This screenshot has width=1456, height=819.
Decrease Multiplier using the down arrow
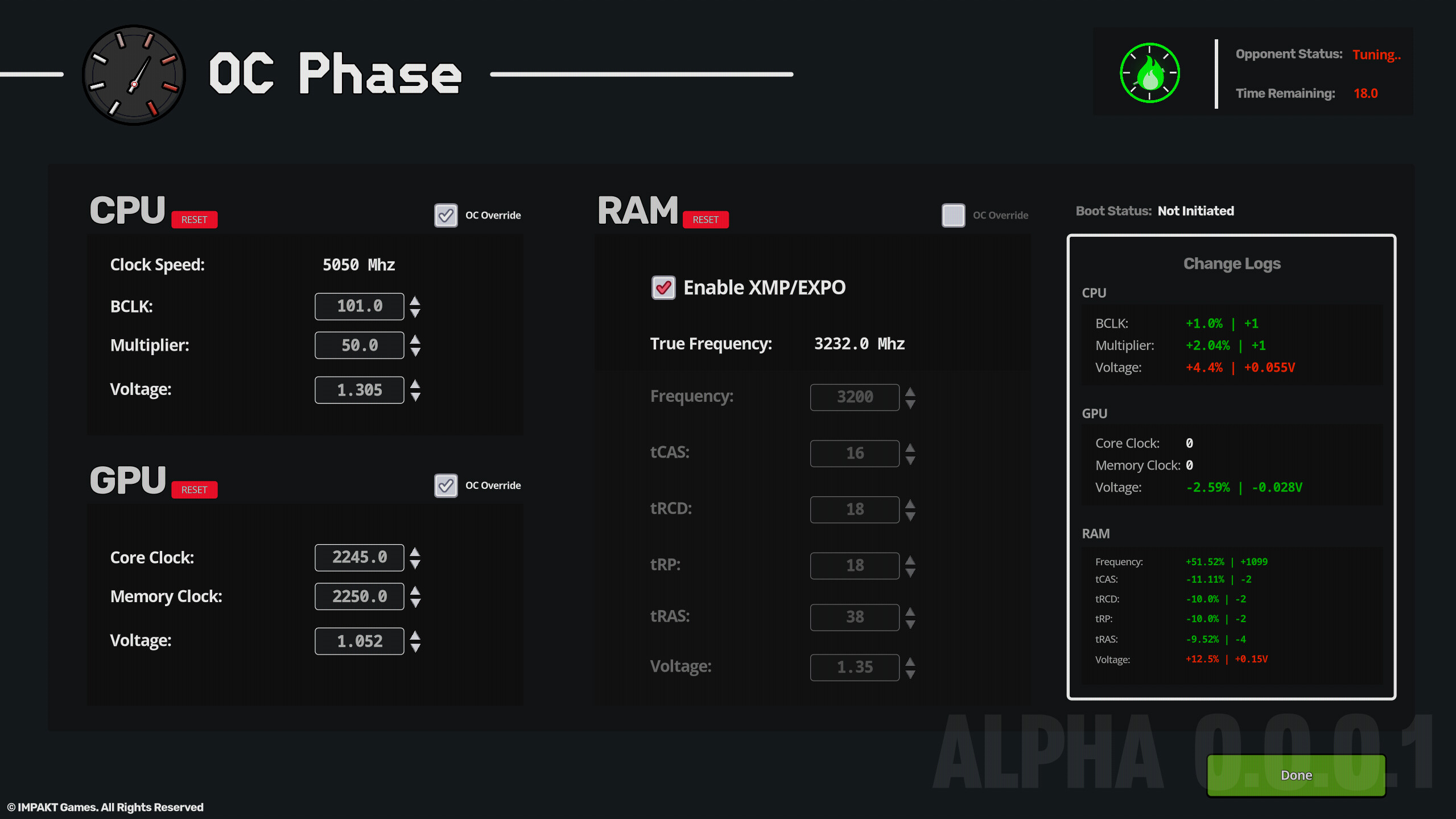coord(415,351)
